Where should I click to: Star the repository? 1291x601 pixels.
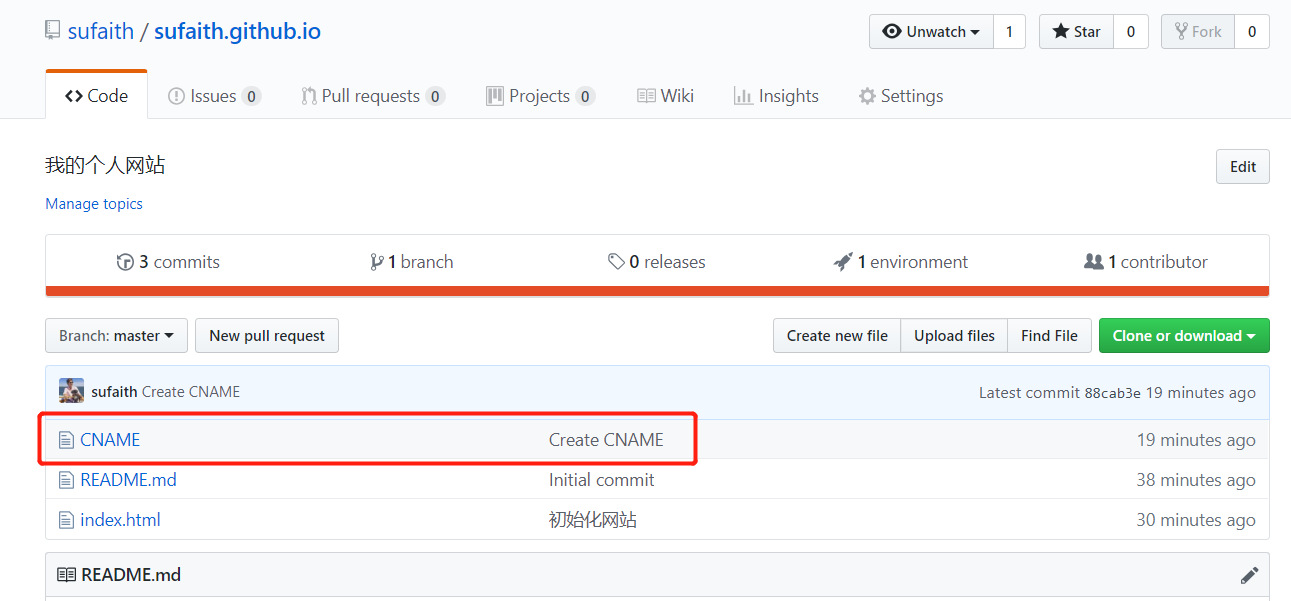click(x=1076, y=31)
